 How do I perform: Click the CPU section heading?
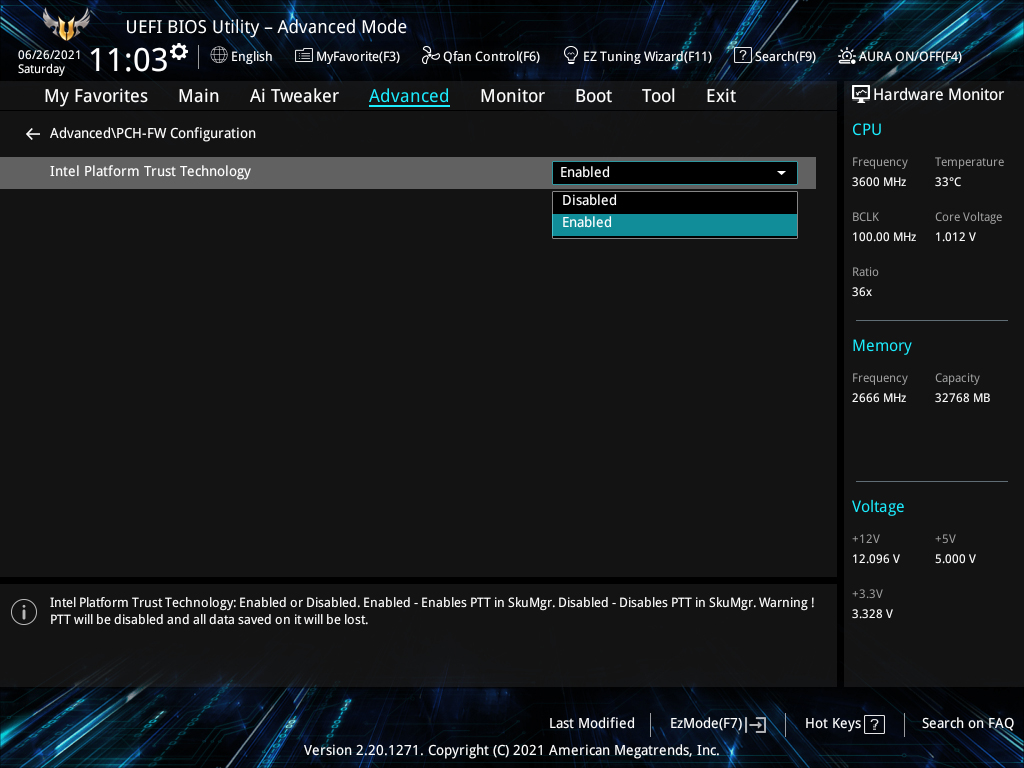click(x=867, y=129)
